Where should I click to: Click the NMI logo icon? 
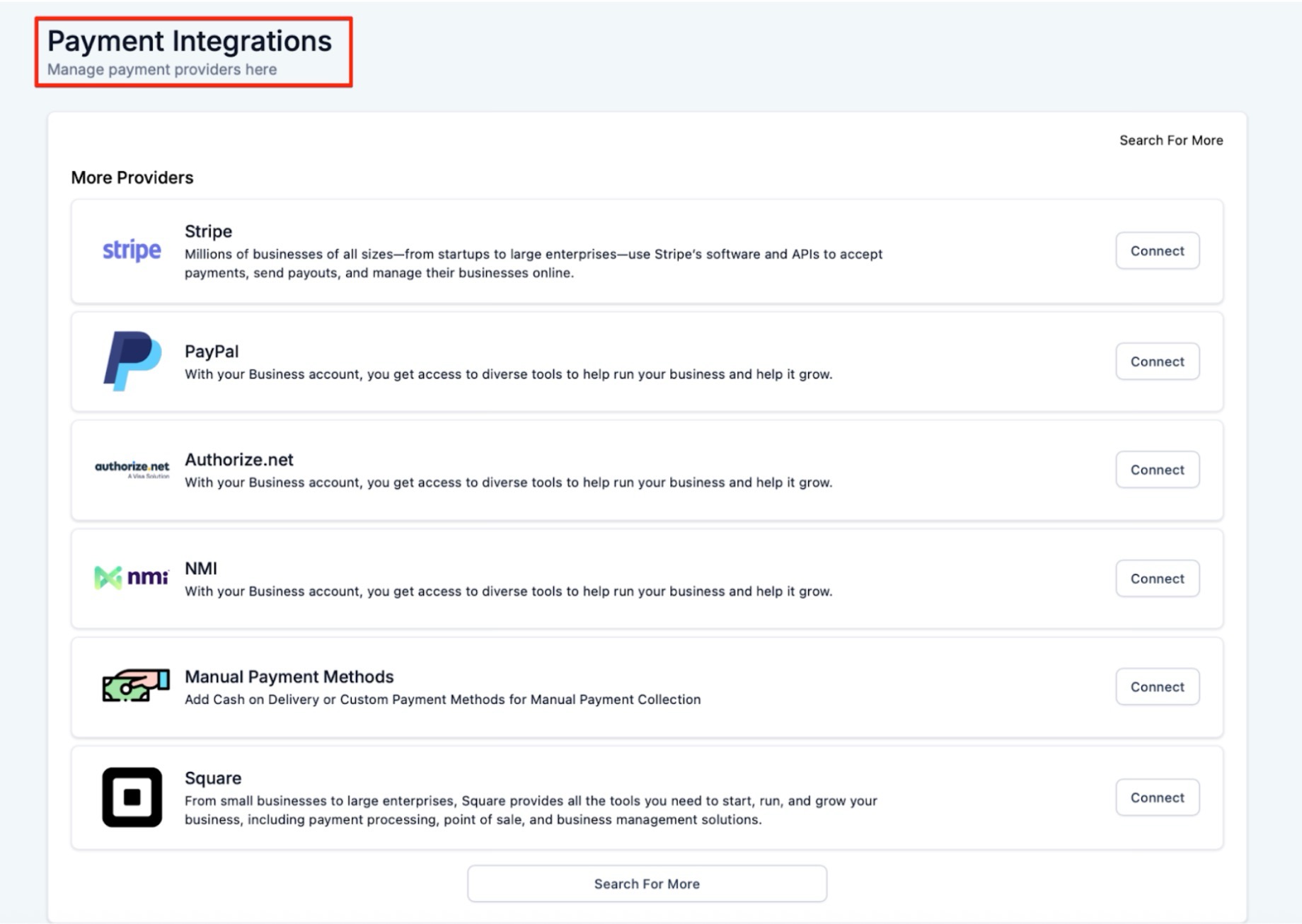click(x=132, y=577)
